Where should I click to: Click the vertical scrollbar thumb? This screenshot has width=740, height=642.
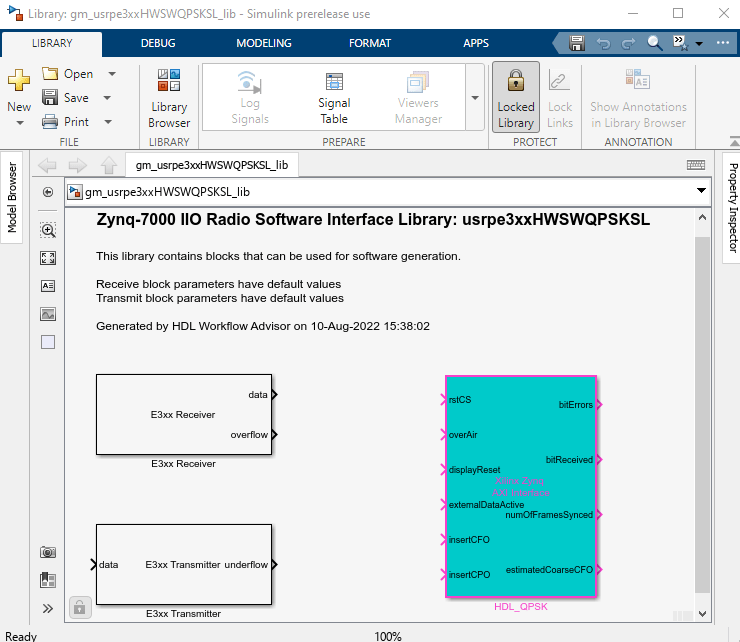[x=702, y=414]
